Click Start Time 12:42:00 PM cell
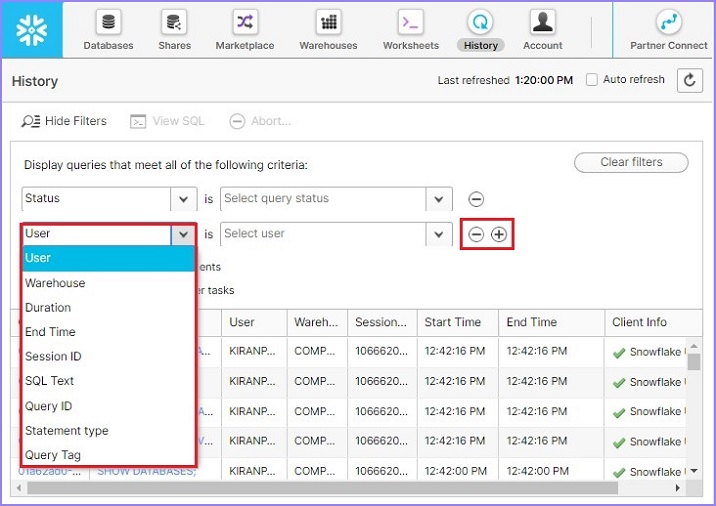 455,471
